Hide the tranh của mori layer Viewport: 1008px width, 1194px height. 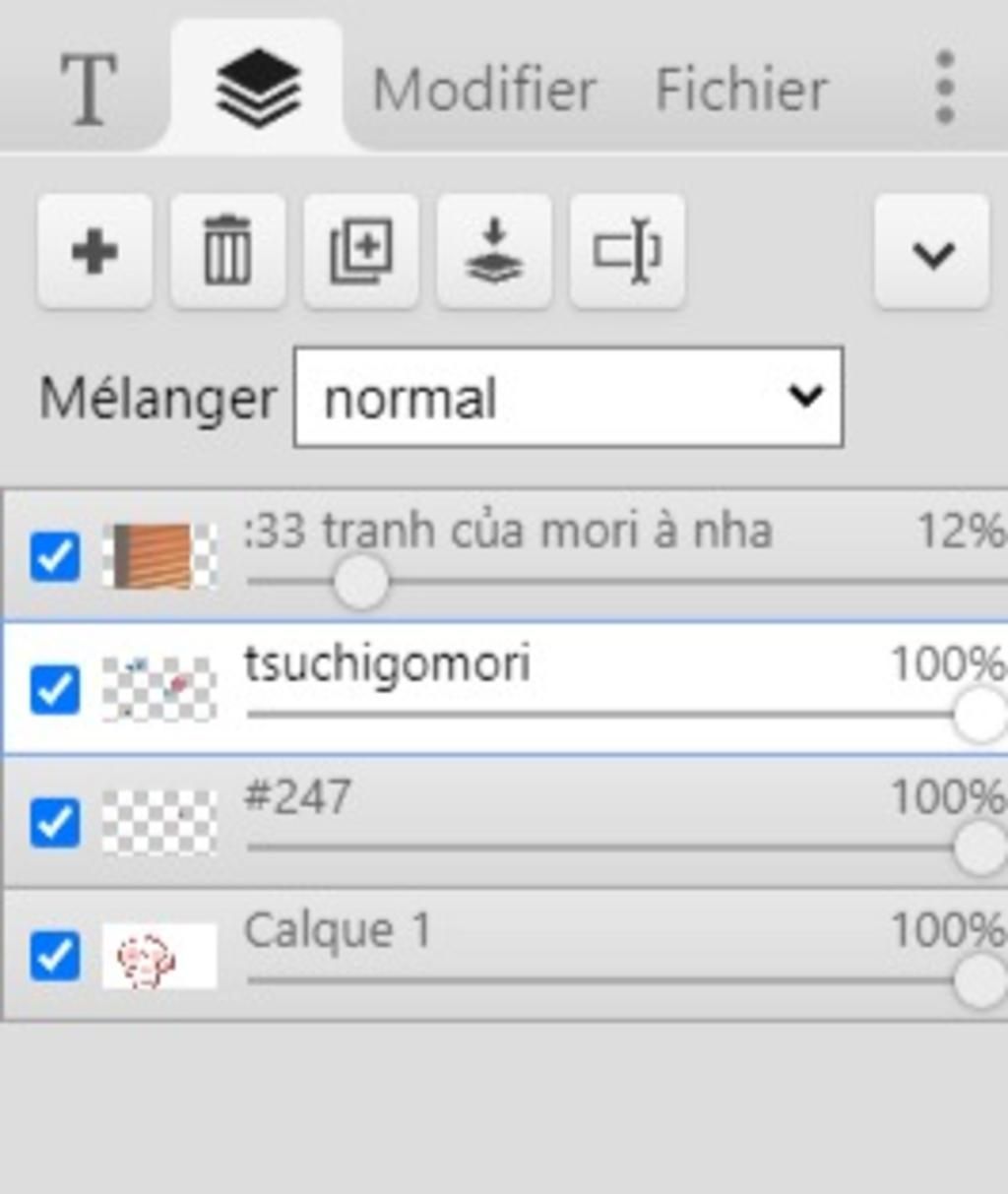tap(54, 556)
